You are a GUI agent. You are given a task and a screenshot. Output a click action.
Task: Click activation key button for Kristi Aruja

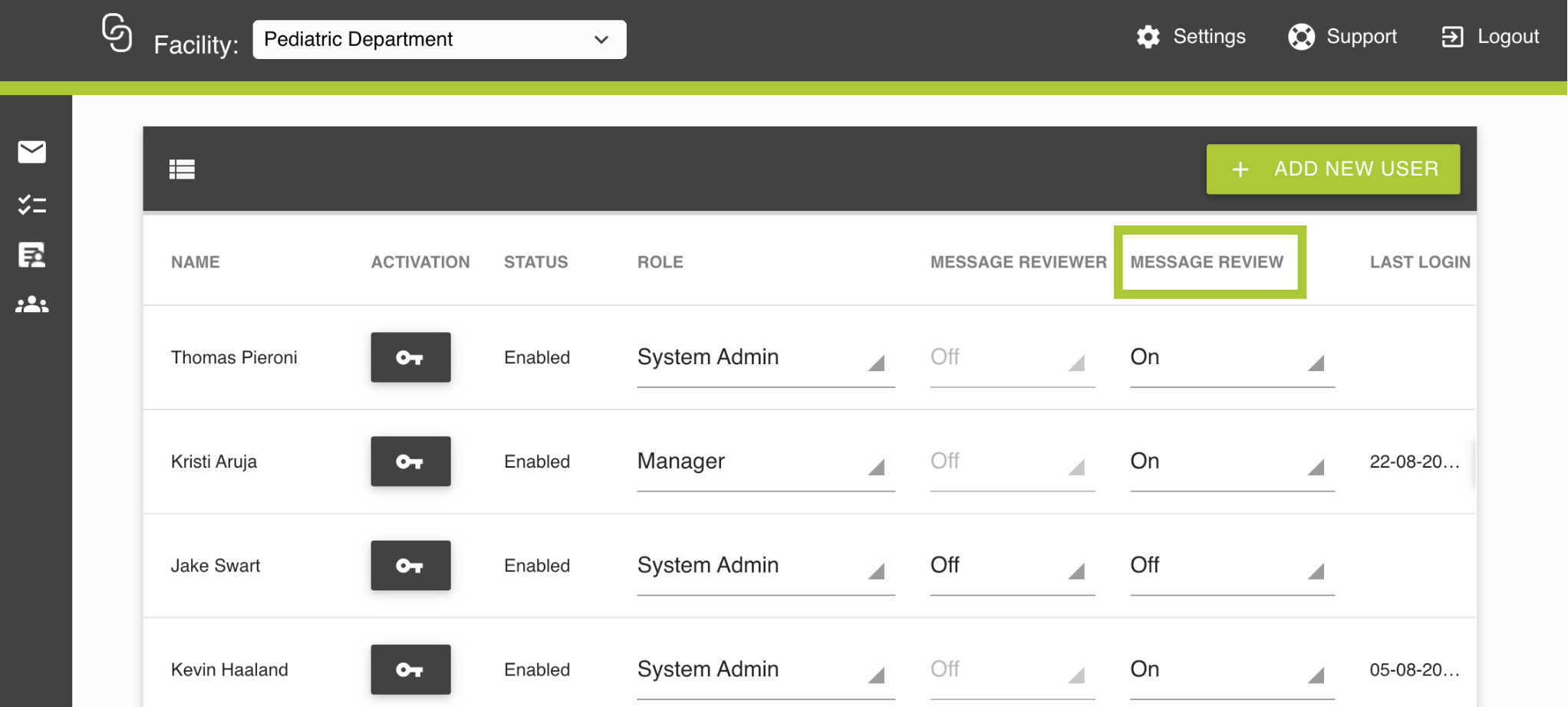410,462
